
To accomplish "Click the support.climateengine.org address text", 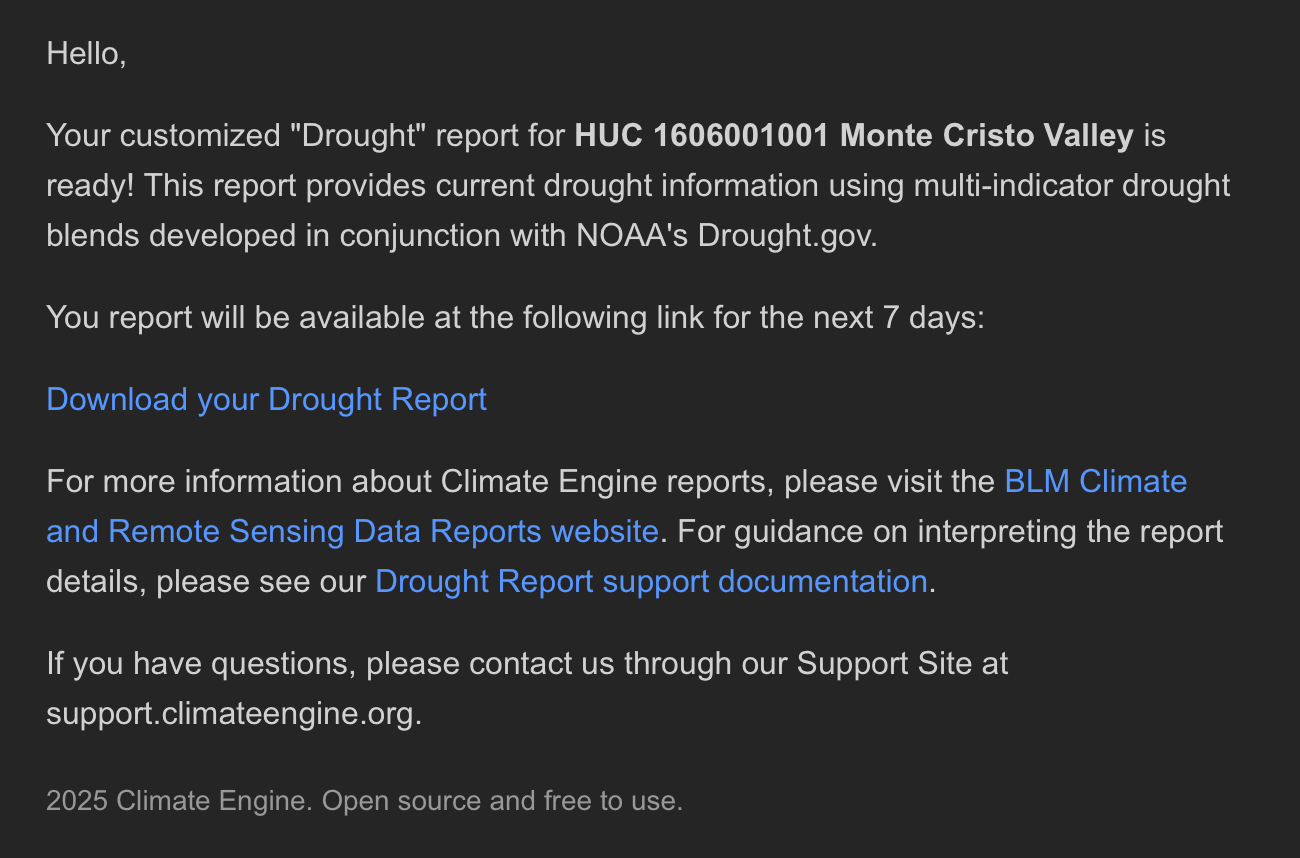I will coord(233,714).
